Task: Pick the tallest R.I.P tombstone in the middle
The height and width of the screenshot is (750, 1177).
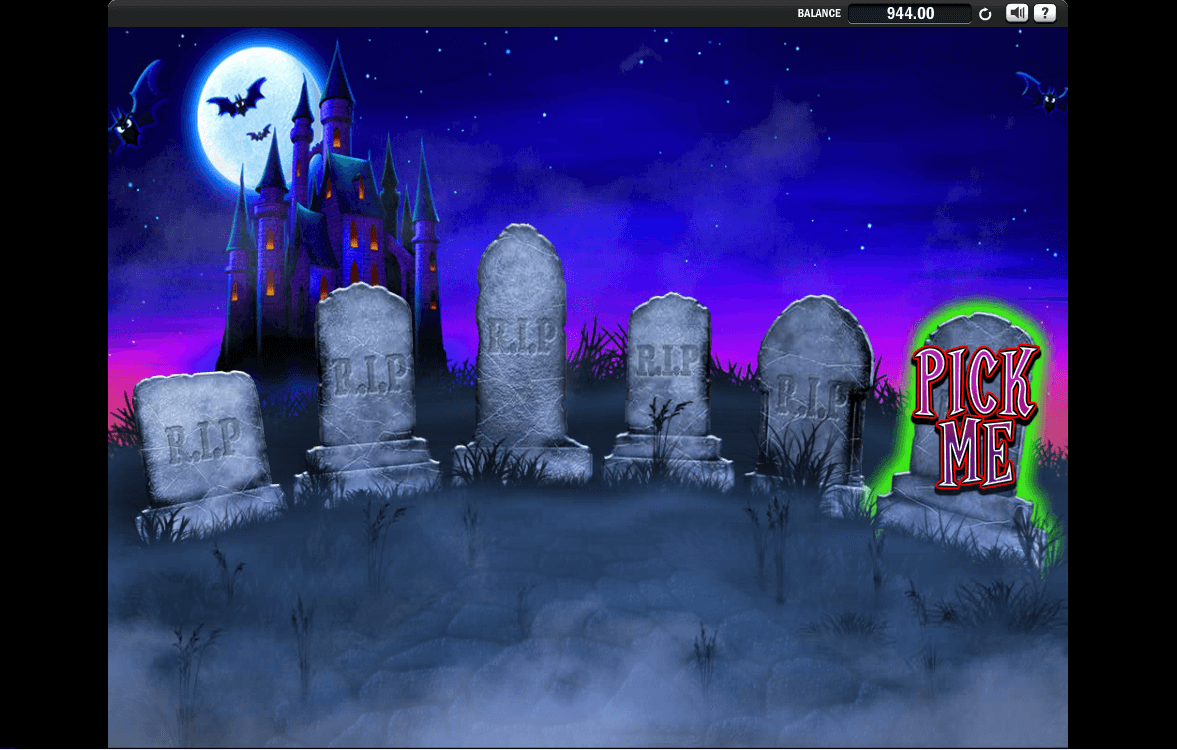Action: (521, 353)
